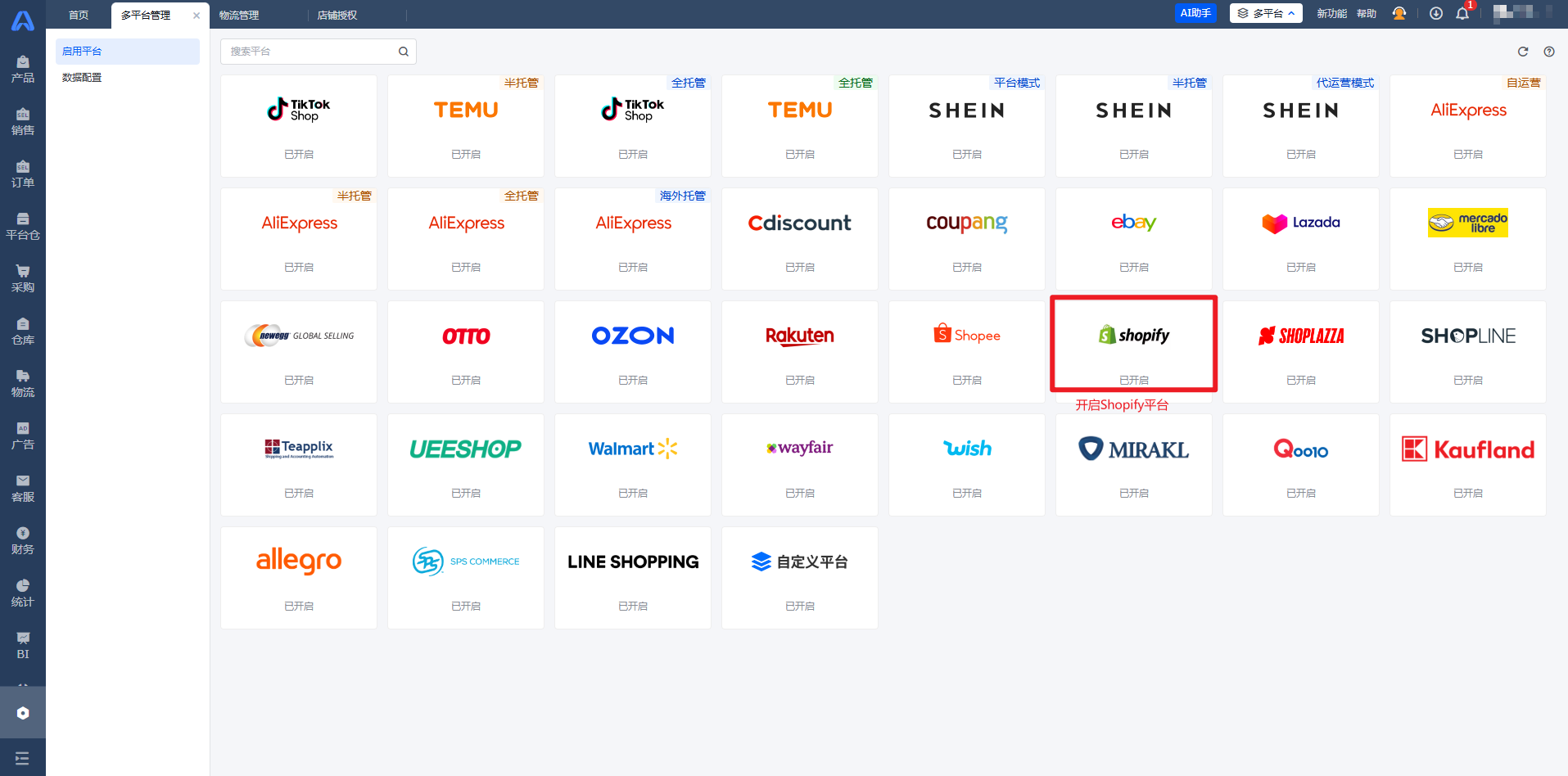Select the OZON platform card
Viewport: 1568px width, 776px height.
pyautogui.click(x=633, y=352)
